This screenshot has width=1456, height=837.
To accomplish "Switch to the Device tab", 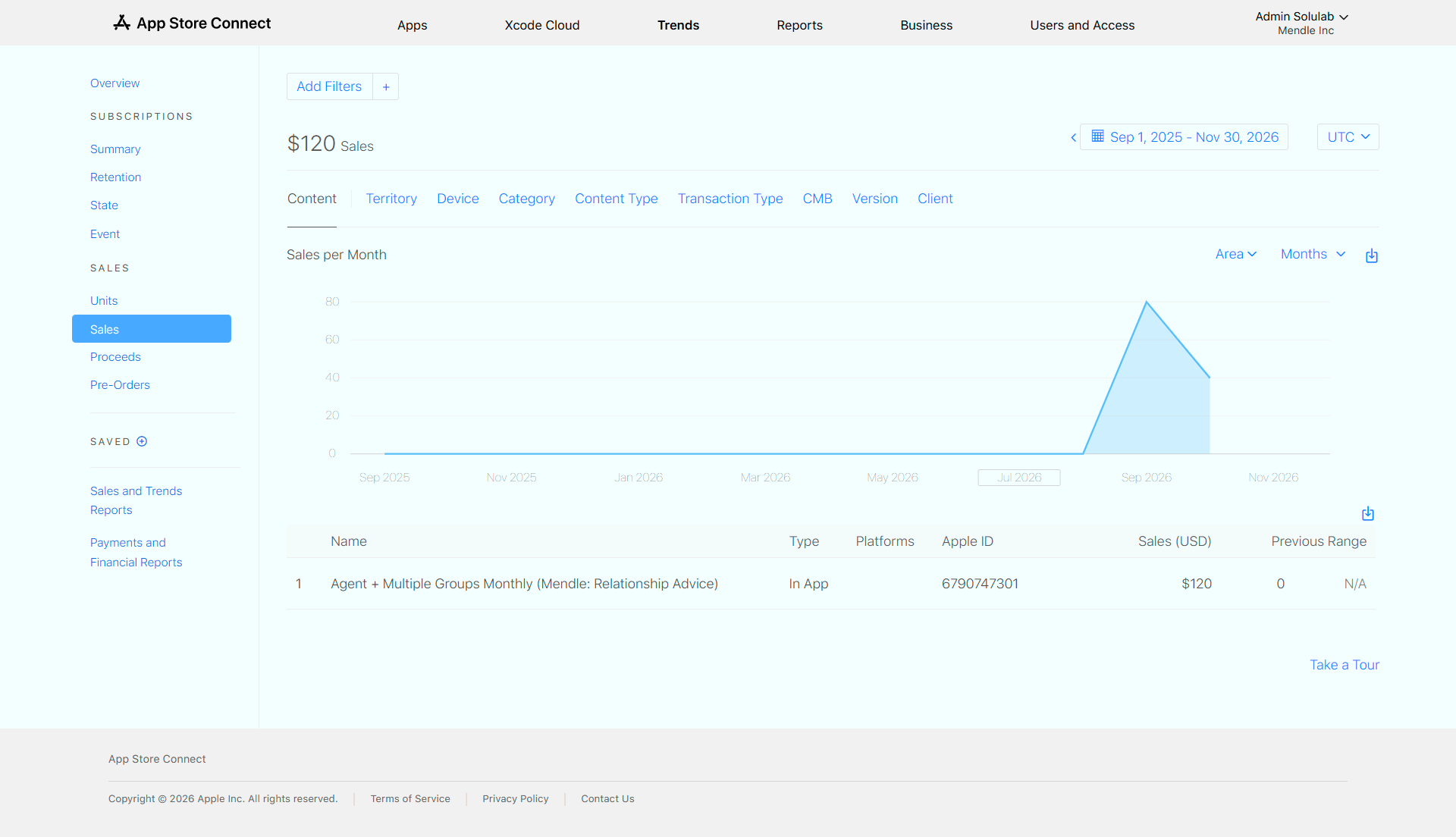I will (458, 199).
